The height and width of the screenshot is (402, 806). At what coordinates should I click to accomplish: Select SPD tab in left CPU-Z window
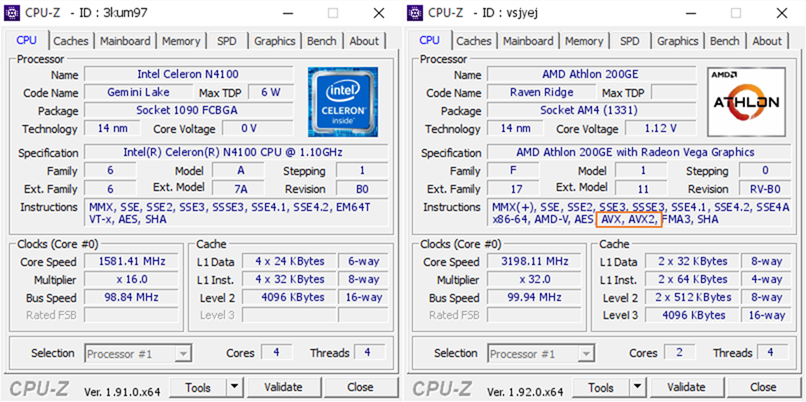coord(227,41)
